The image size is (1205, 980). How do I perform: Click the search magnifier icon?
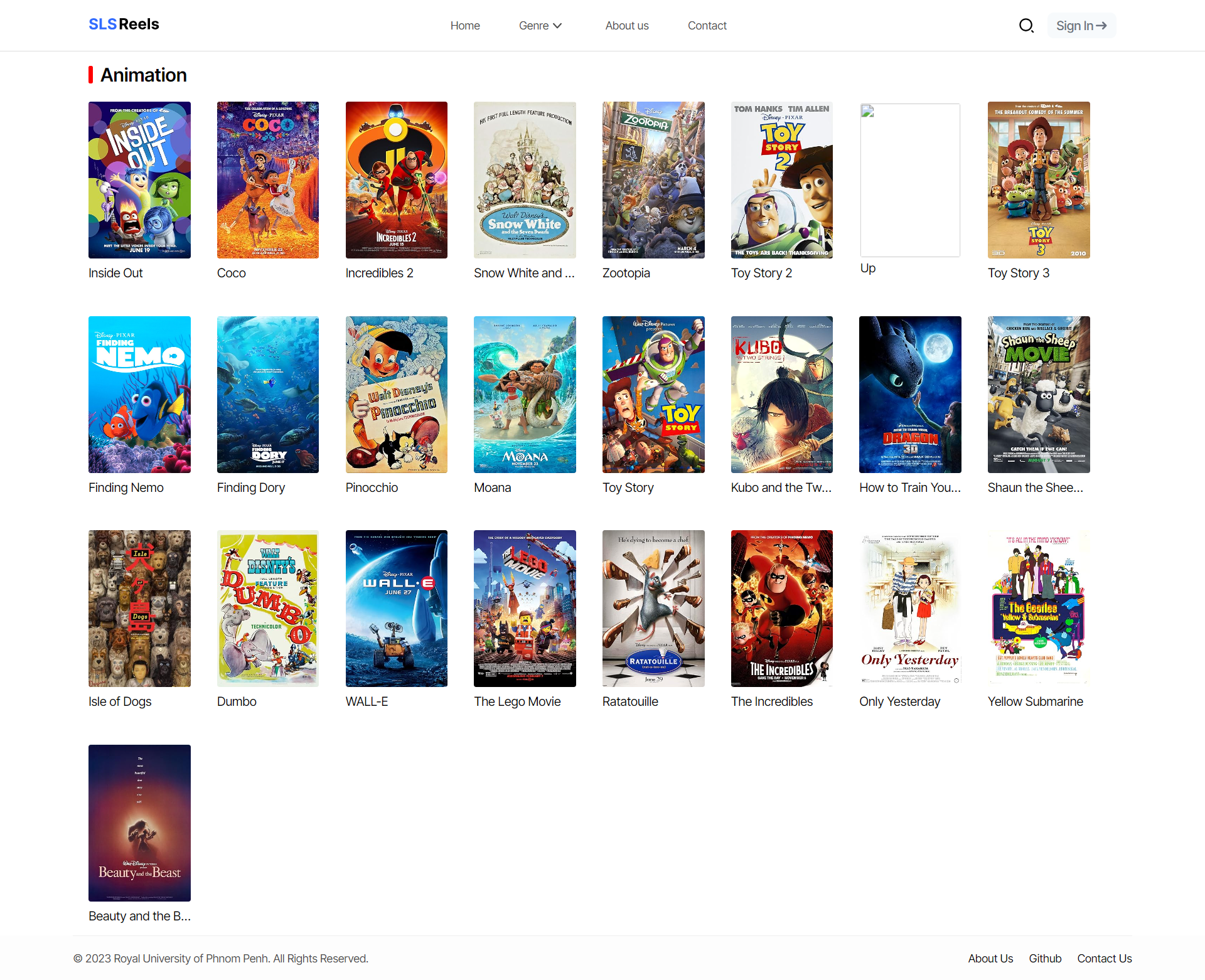click(x=1026, y=26)
